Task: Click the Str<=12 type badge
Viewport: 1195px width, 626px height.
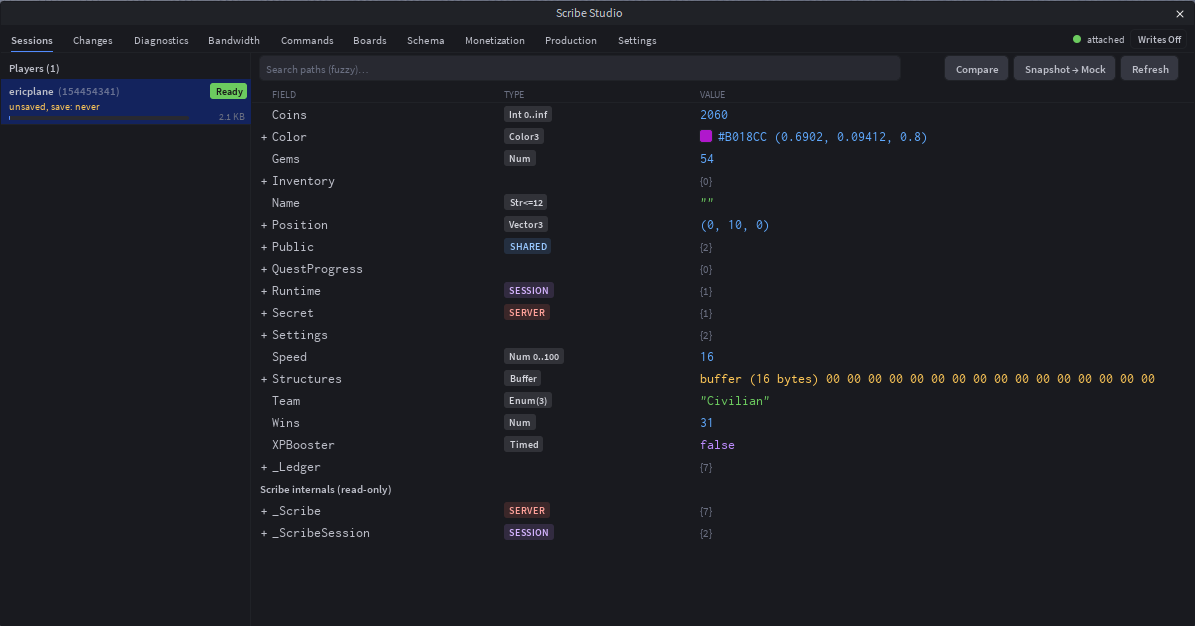Action: click(526, 203)
